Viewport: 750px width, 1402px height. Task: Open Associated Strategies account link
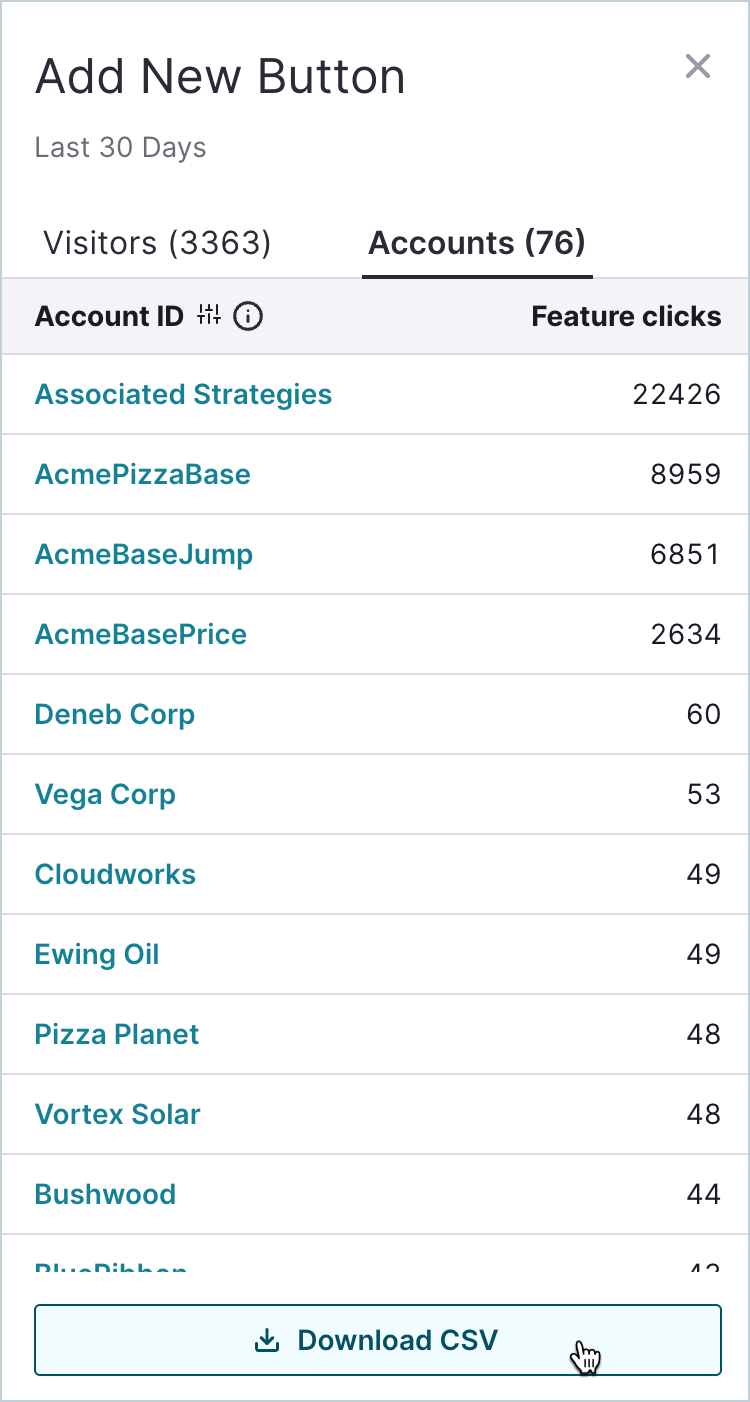[x=183, y=394]
